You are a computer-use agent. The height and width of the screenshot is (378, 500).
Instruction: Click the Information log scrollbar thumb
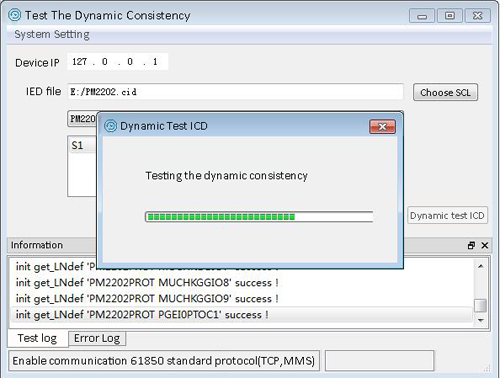pyautogui.click(x=481, y=305)
